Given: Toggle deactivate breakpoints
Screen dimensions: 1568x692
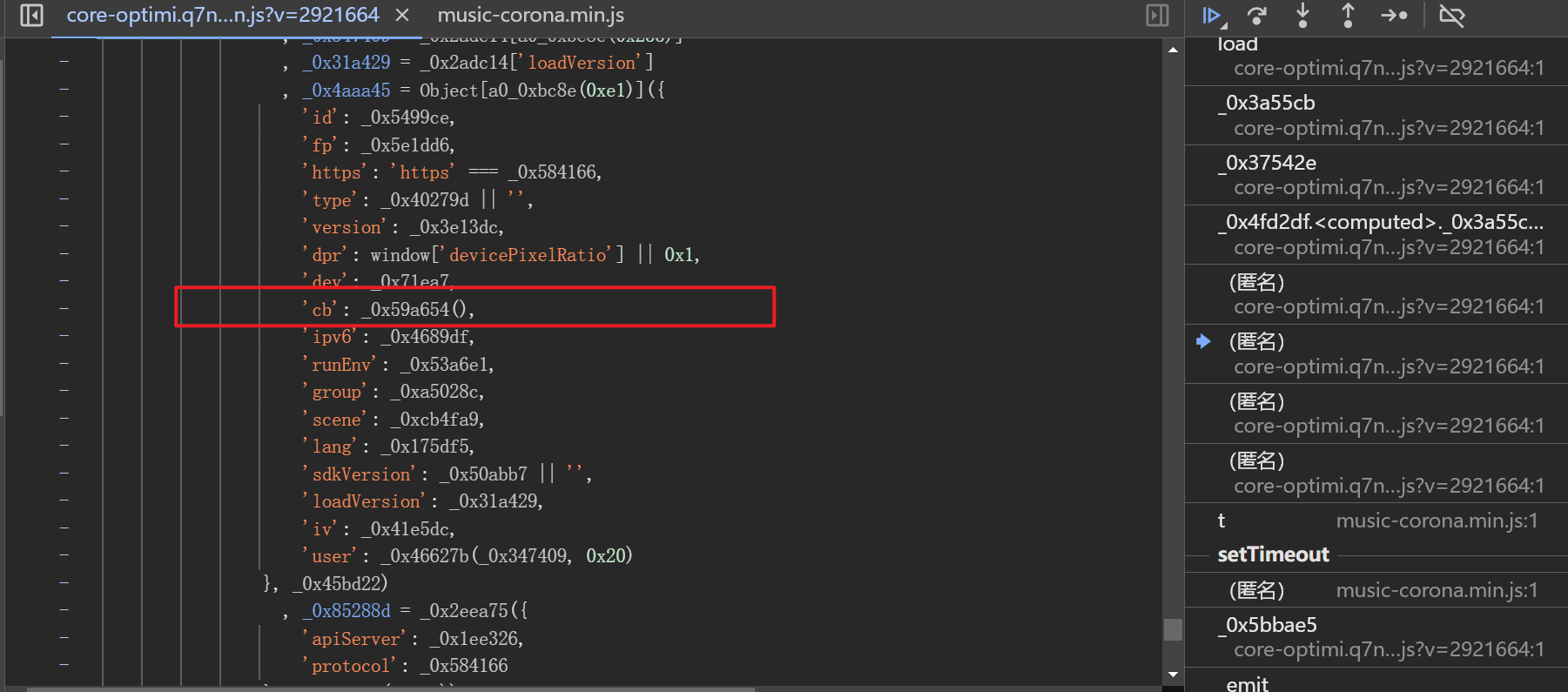Looking at the screenshot, I should pos(1451,16).
